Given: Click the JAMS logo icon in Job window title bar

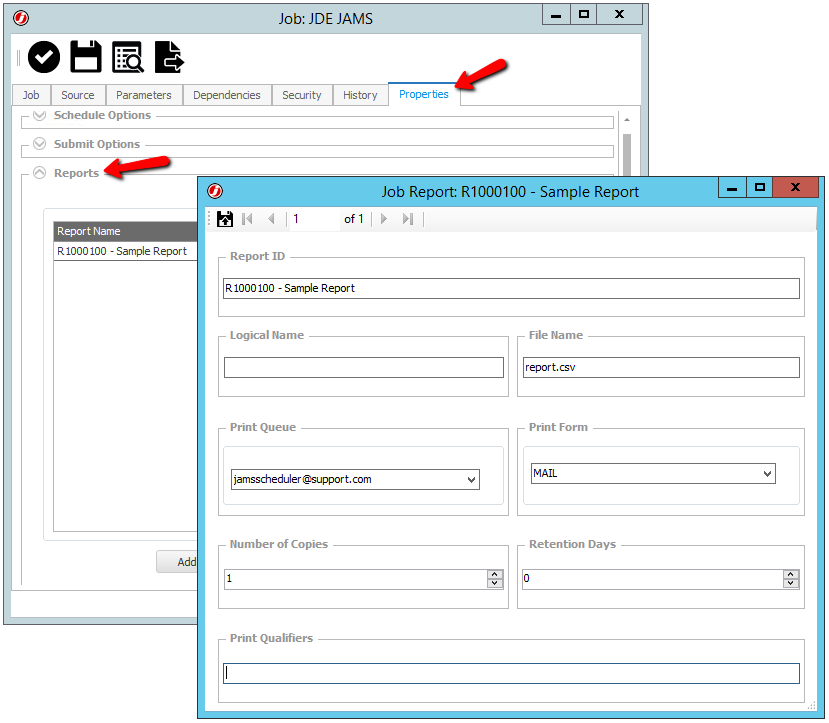Looking at the screenshot, I should tap(21, 18).
